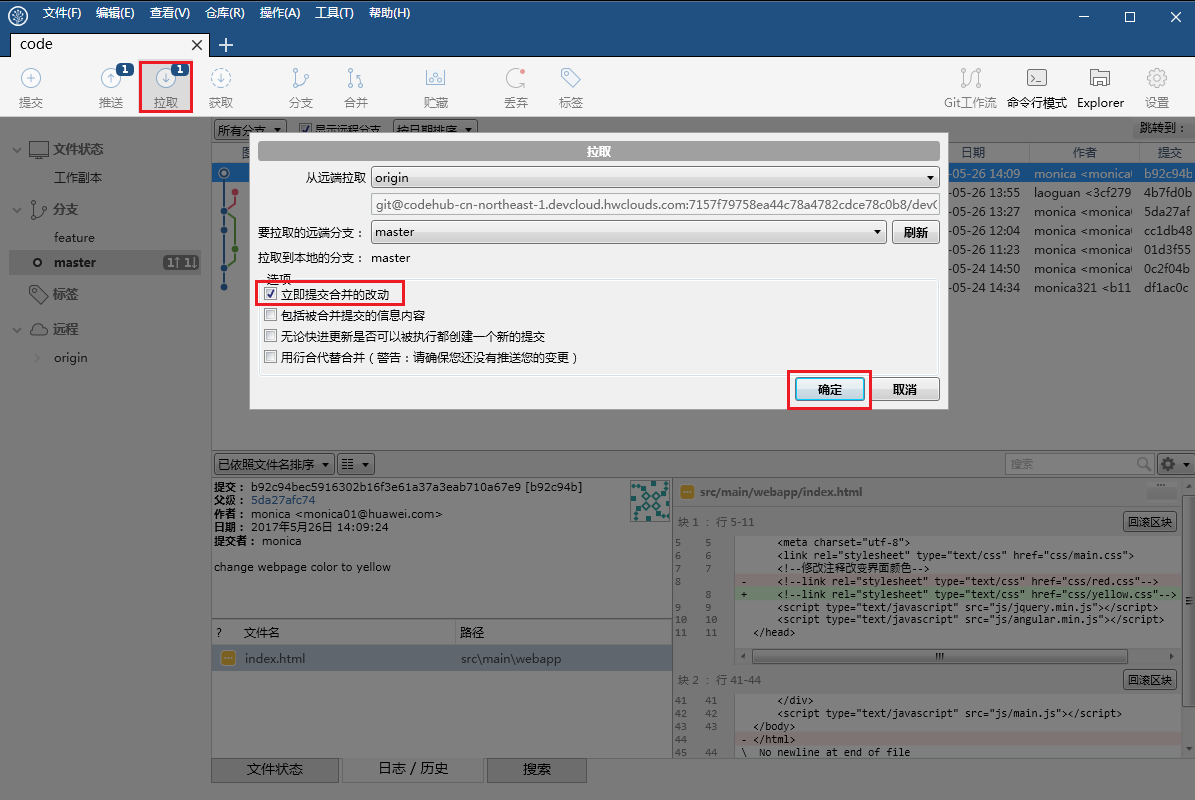Click 回滚区块 for 块 1
Screen dimensions: 1195x800
point(1150,522)
